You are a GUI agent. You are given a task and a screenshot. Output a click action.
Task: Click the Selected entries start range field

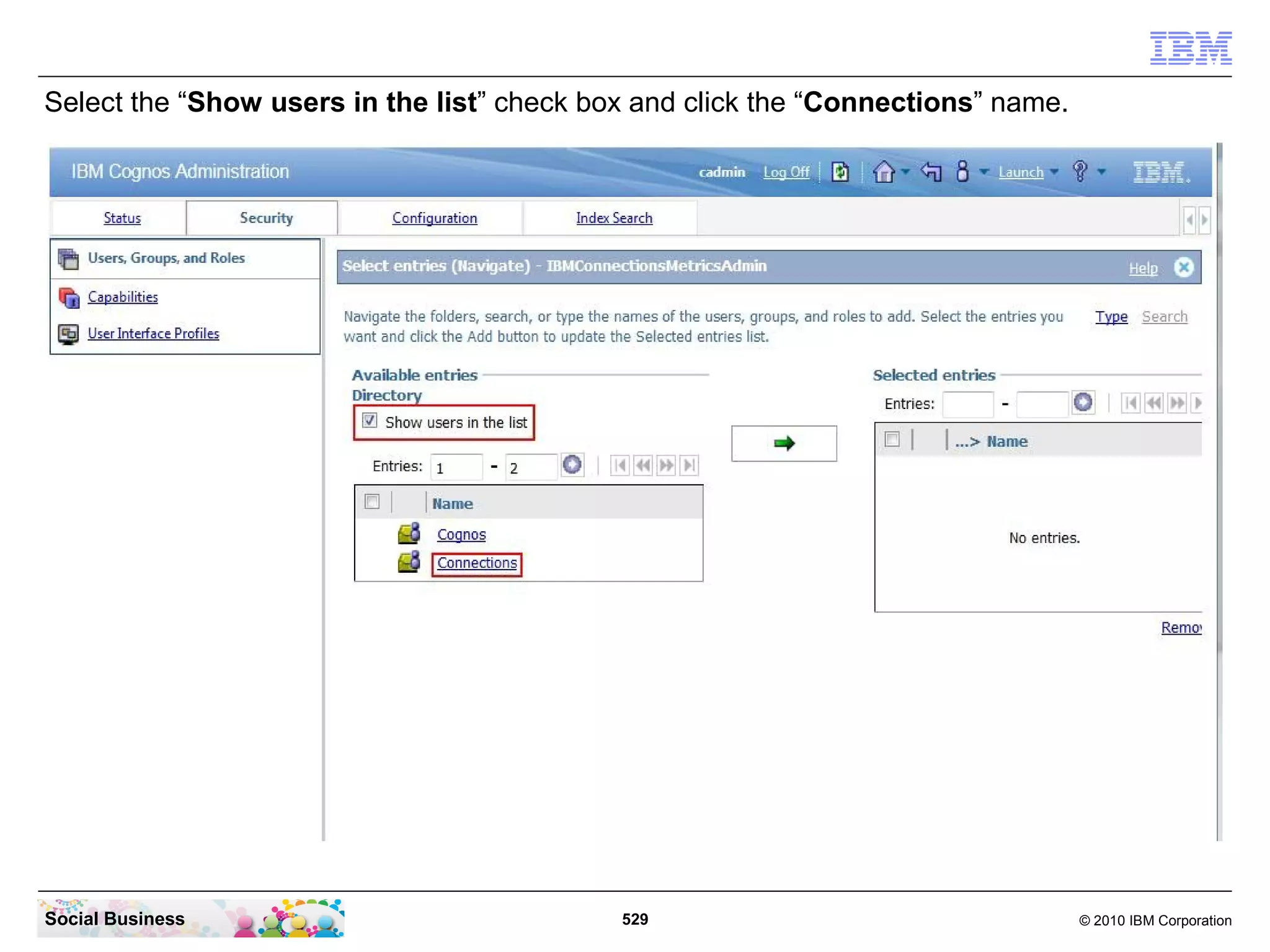(x=967, y=404)
